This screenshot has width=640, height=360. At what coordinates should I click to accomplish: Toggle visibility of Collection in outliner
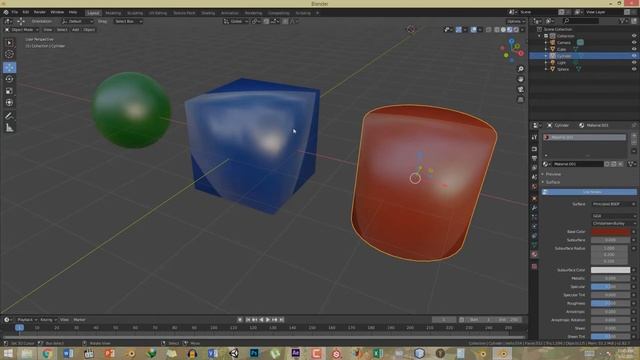click(634, 36)
